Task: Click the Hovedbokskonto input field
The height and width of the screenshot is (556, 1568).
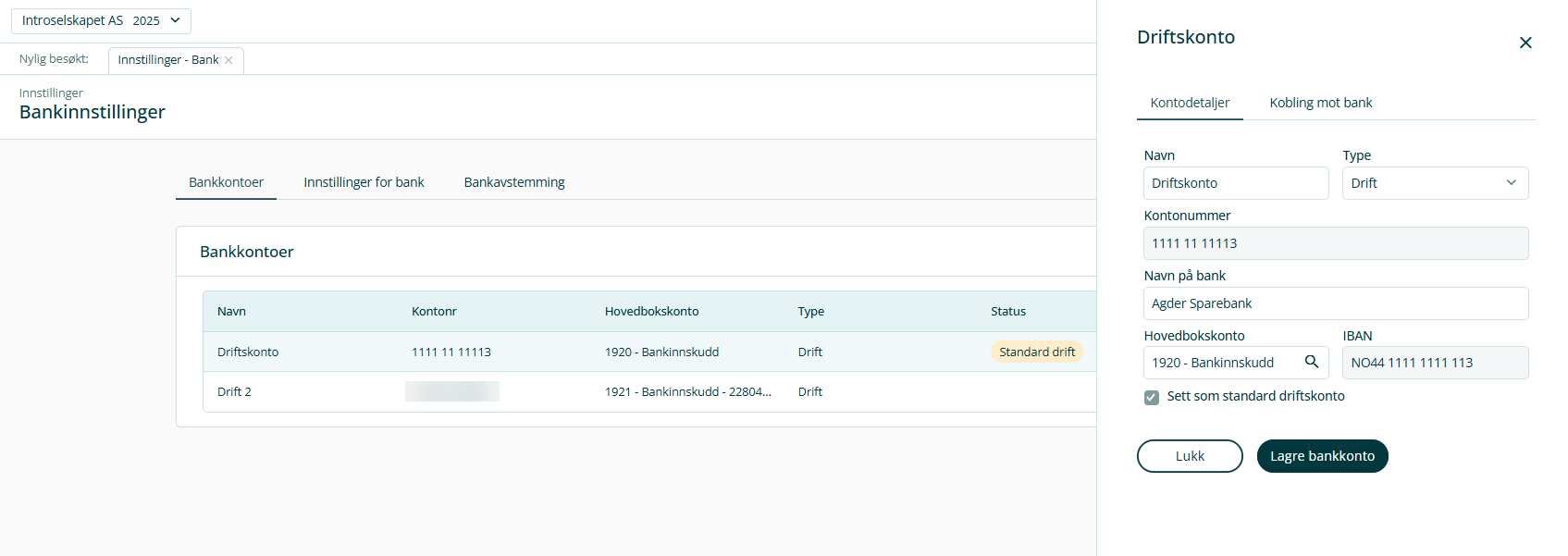Action: point(1221,363)
